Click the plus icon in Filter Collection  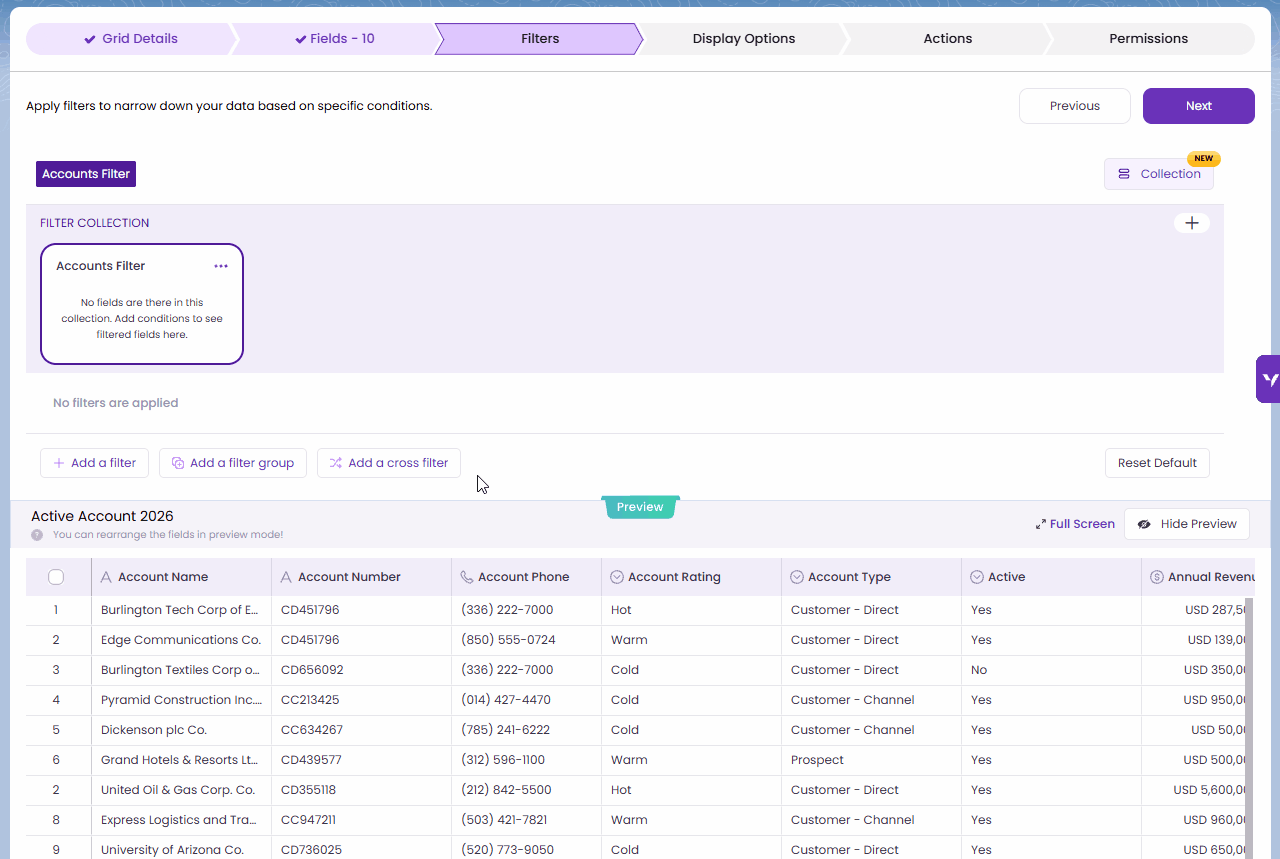pyautogui.click(x=1191, y=223)
